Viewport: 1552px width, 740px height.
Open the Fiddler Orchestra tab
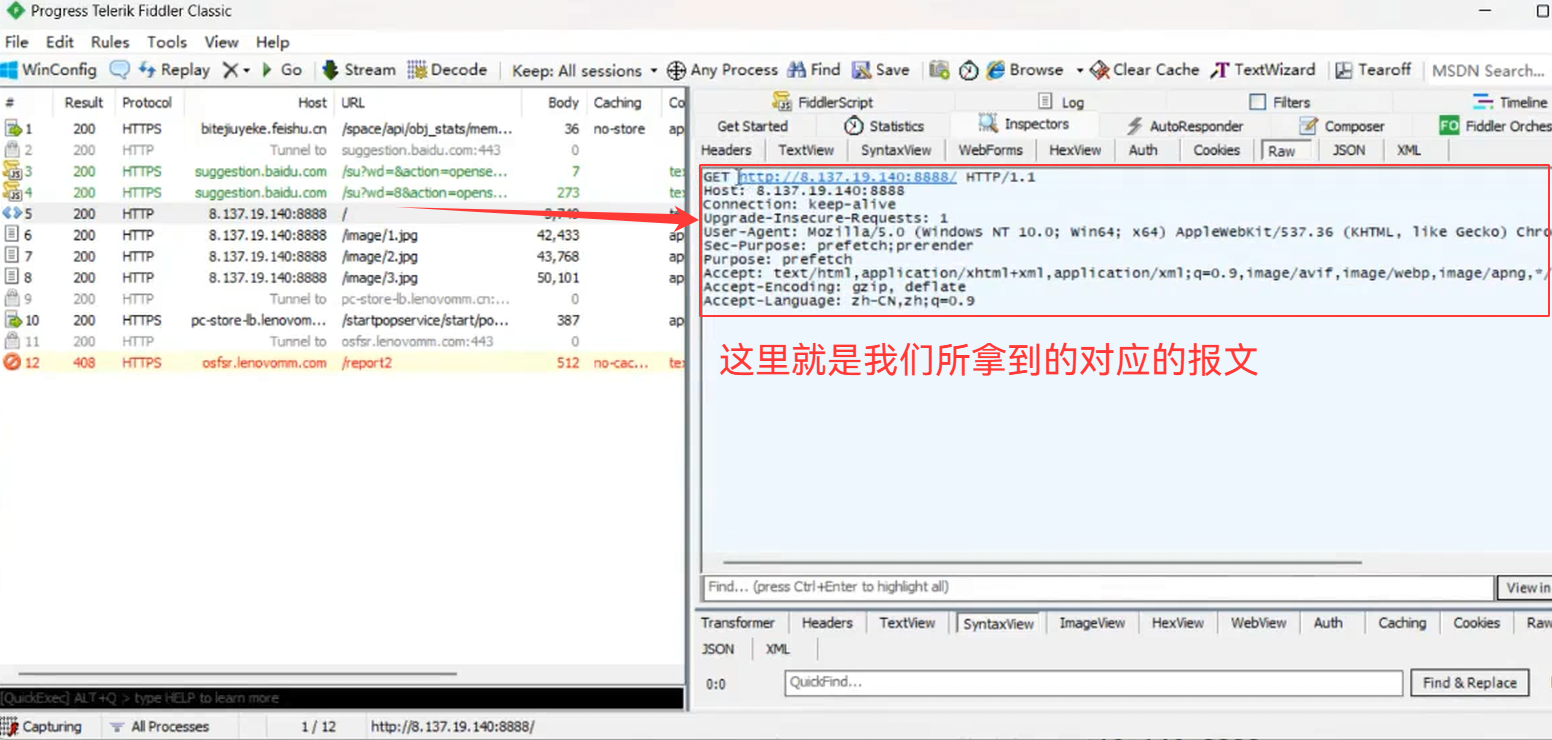1494,126
